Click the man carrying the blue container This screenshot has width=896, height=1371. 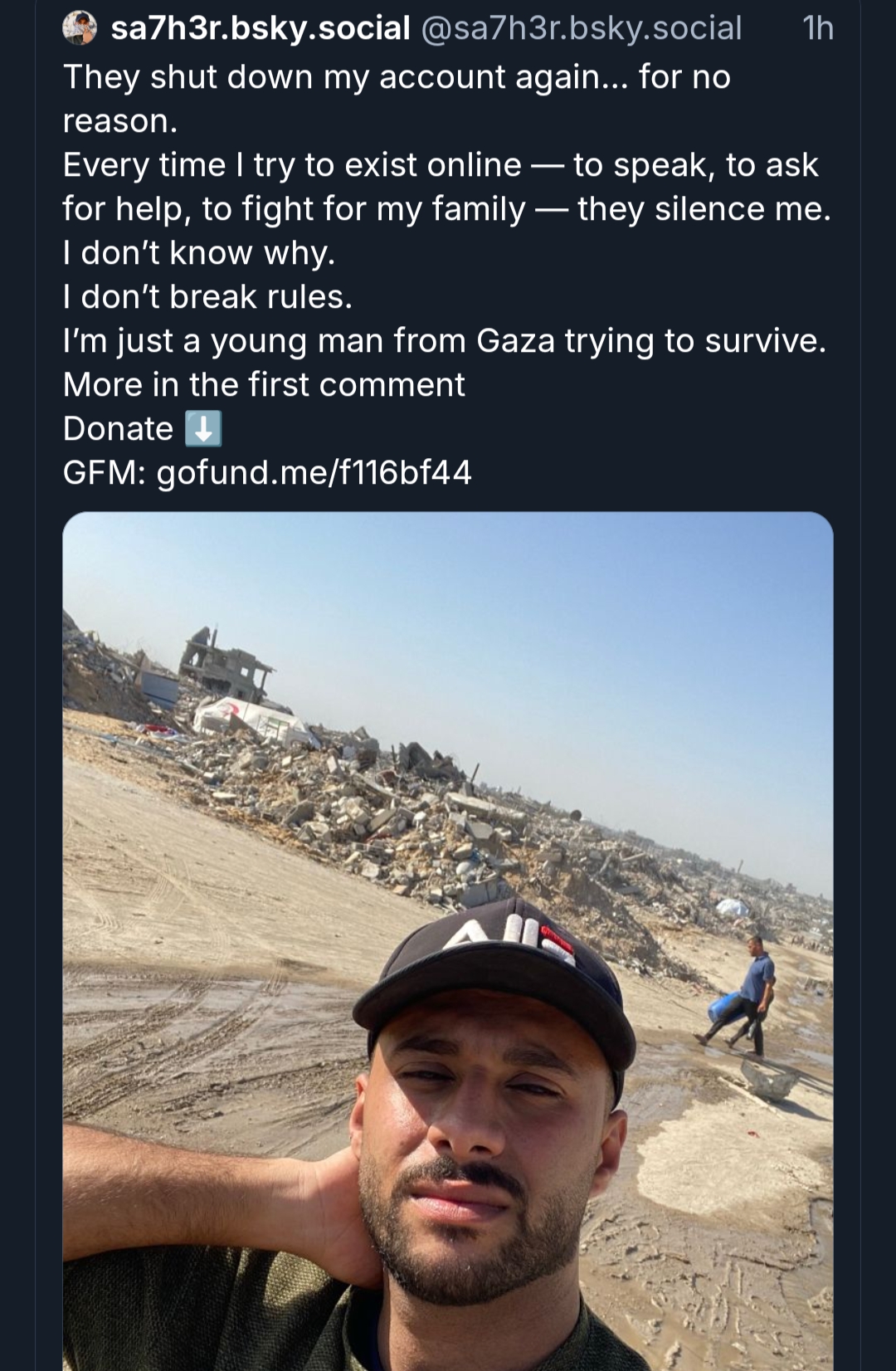747,996
